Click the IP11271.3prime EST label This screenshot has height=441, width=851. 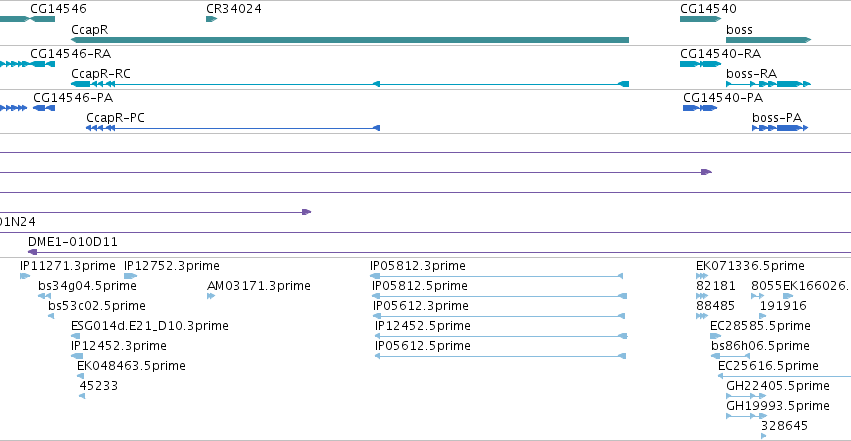[68, 266]
